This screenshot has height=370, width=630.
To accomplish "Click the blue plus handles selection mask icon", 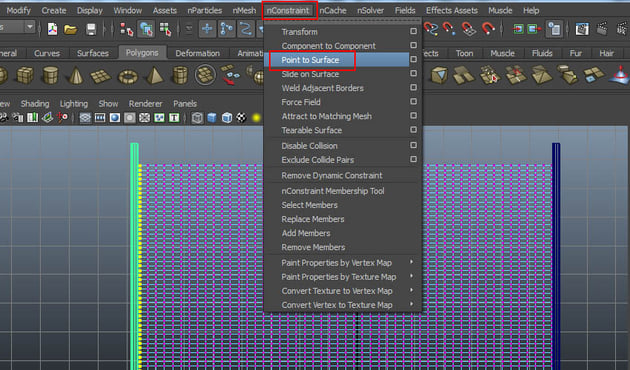I will coord(207,29).
